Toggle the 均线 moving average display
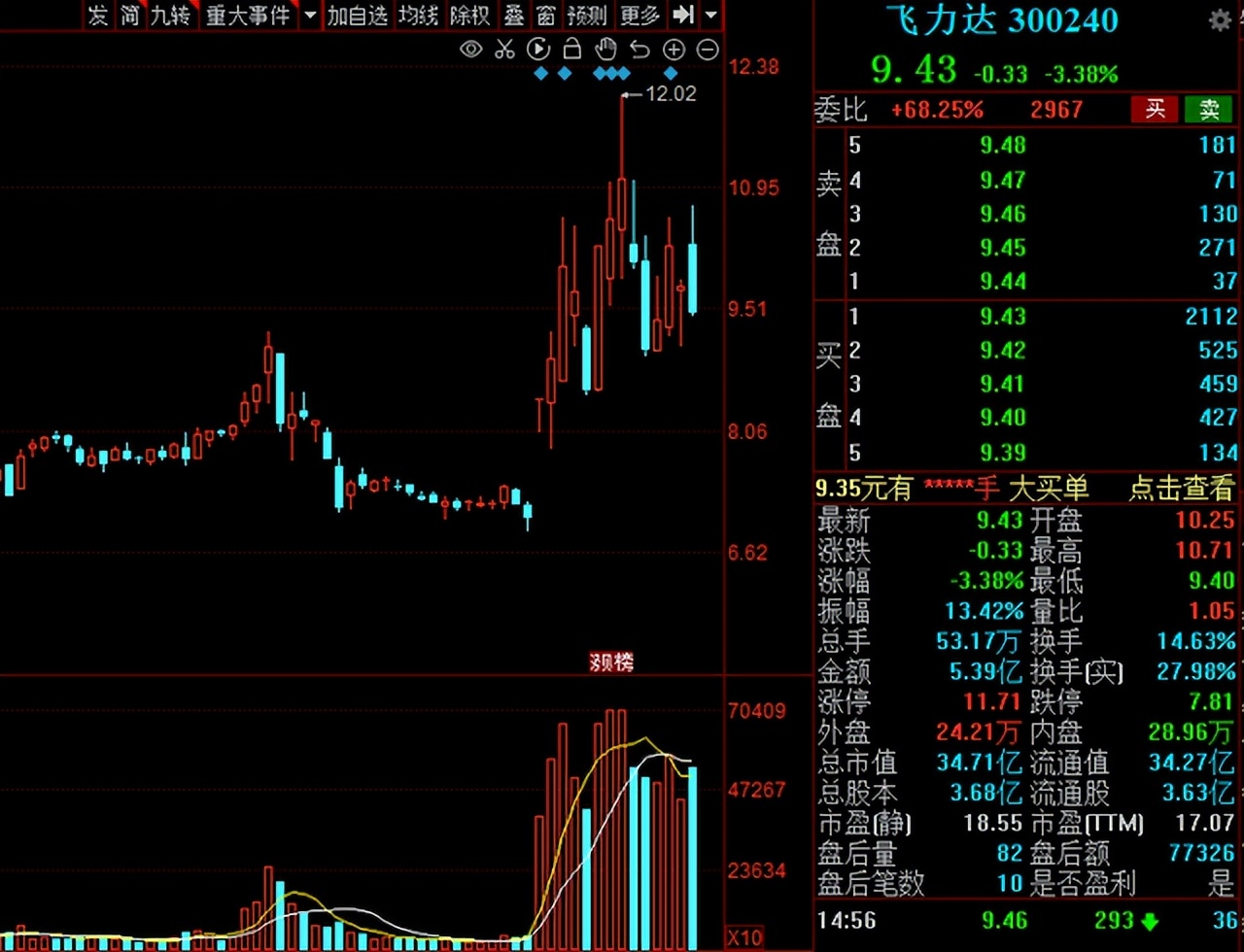1244x952 pixels. tap(418, 16)
